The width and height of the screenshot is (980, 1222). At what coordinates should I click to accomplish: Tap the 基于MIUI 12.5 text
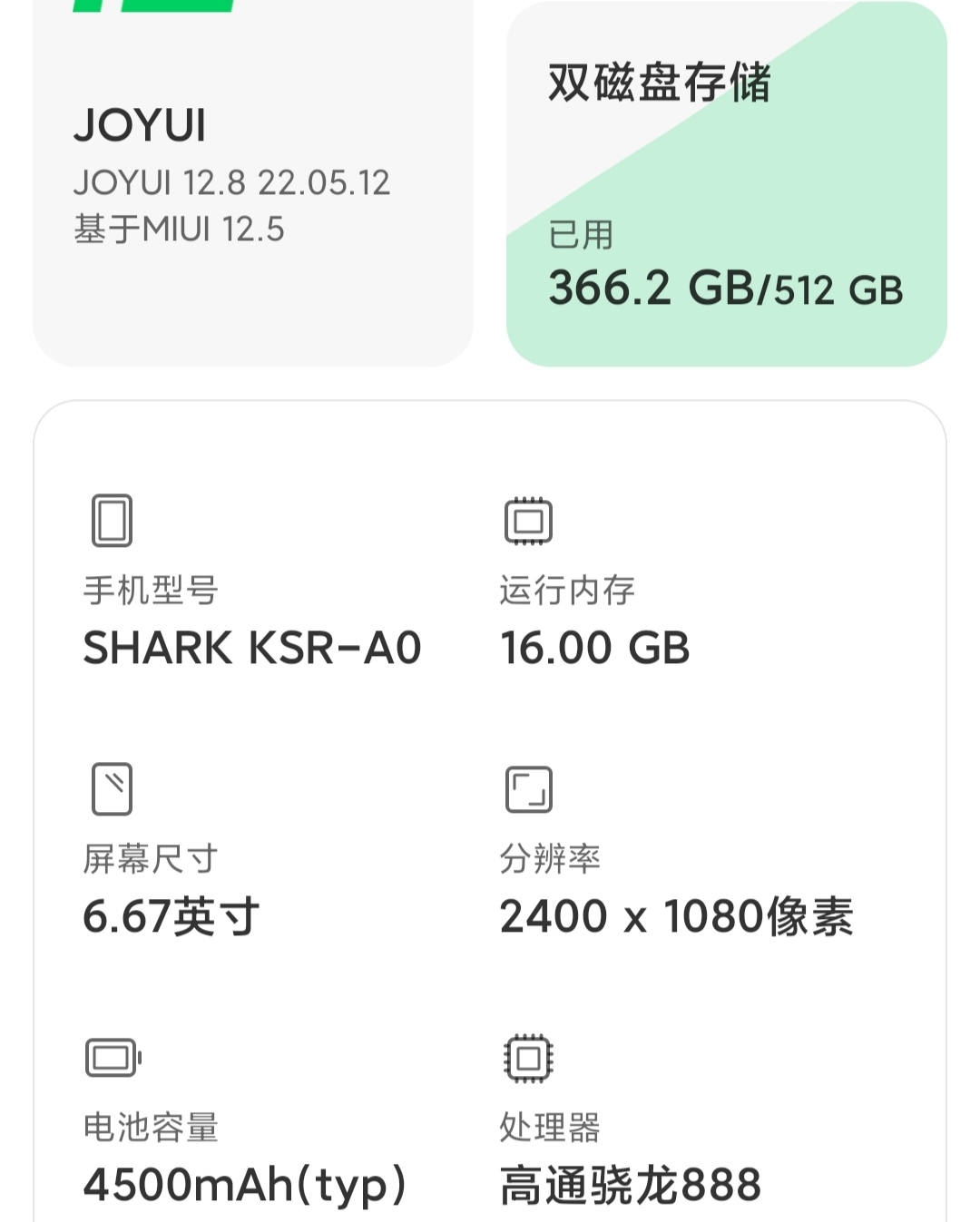179,229
